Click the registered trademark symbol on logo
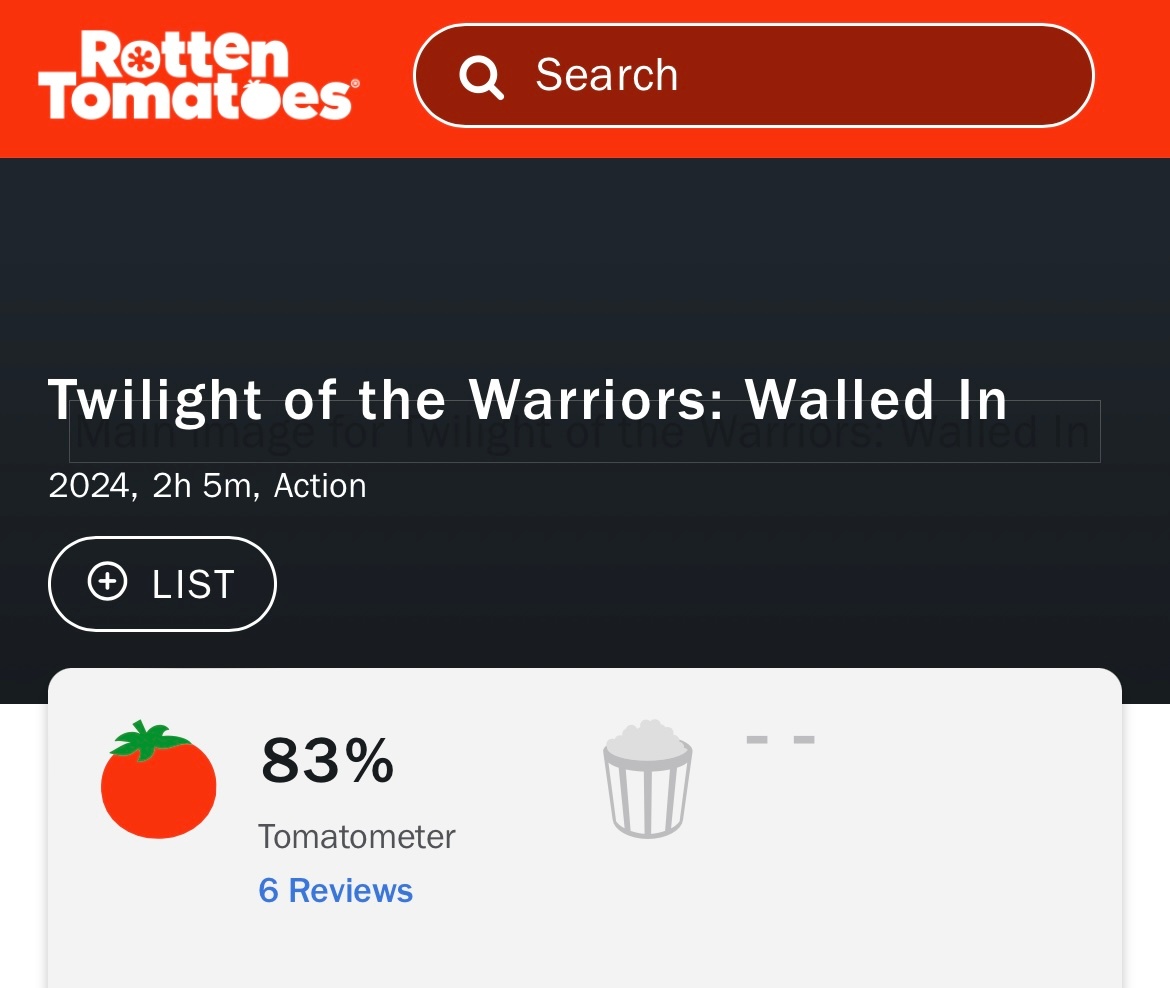This screenshot has width=1170, height=988. pos(355,84)
